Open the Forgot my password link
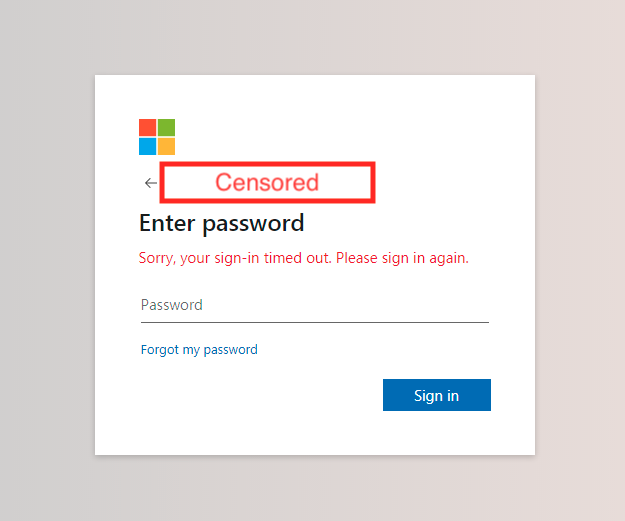The height and width of the screenshot is (521, 625). (199, 350)
